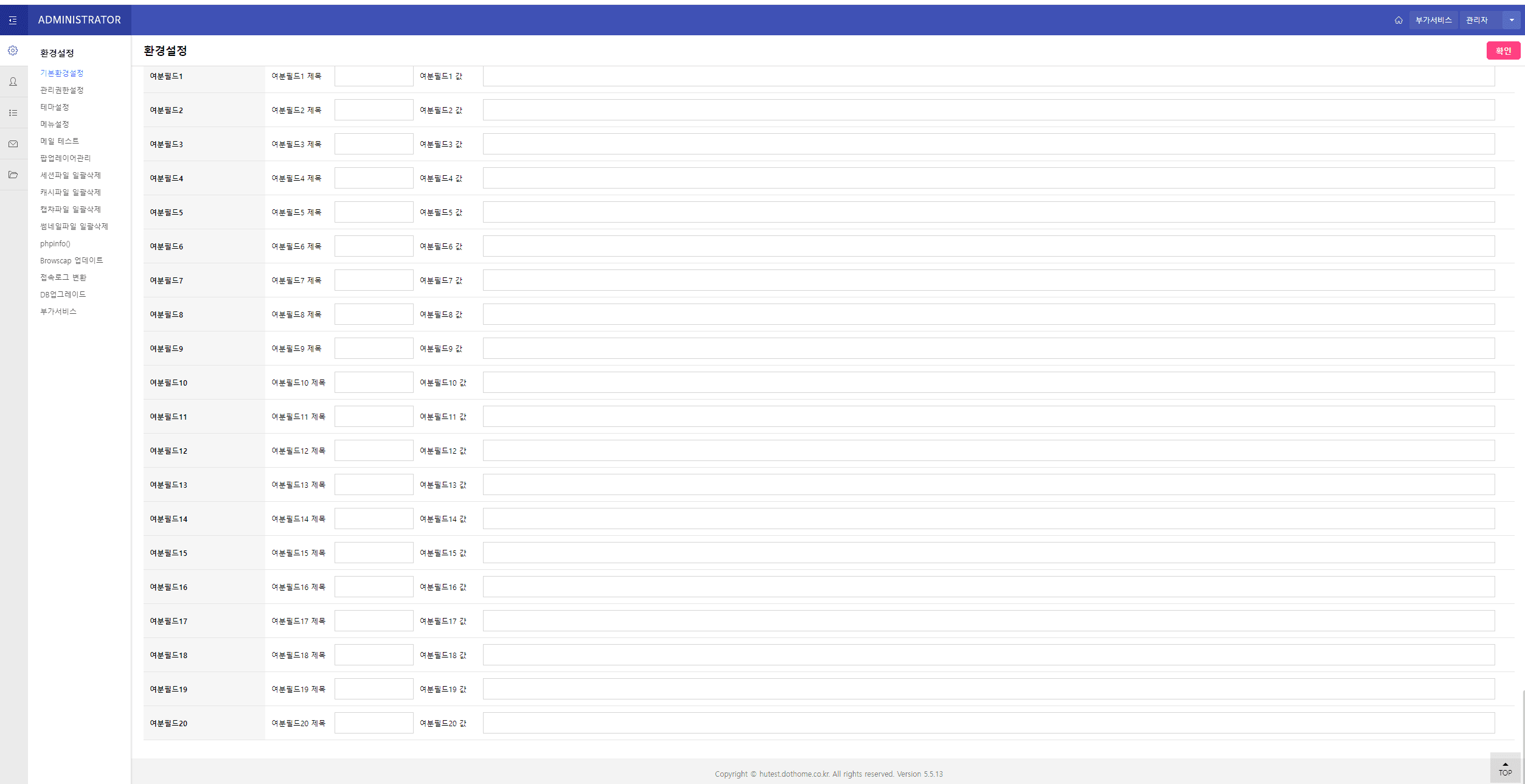Open the folder sidebar icon
The height and width of the screenshot is (784, 1525).
13,175
